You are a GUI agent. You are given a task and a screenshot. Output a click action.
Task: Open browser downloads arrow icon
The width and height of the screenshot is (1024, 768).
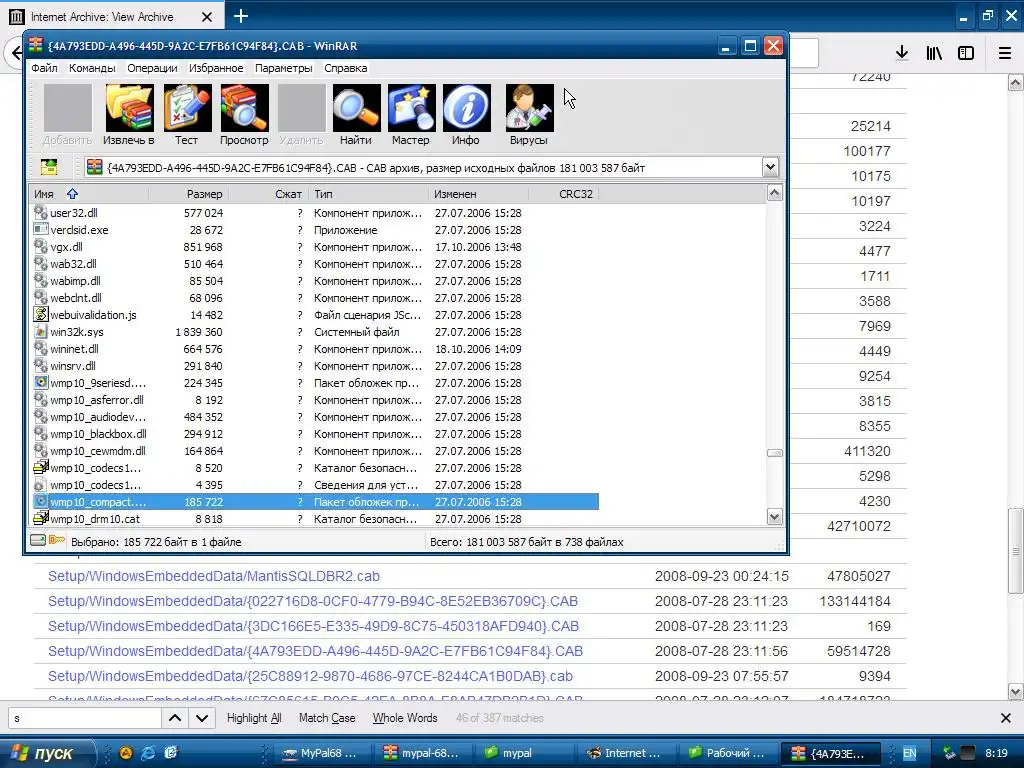pos(902,53)
